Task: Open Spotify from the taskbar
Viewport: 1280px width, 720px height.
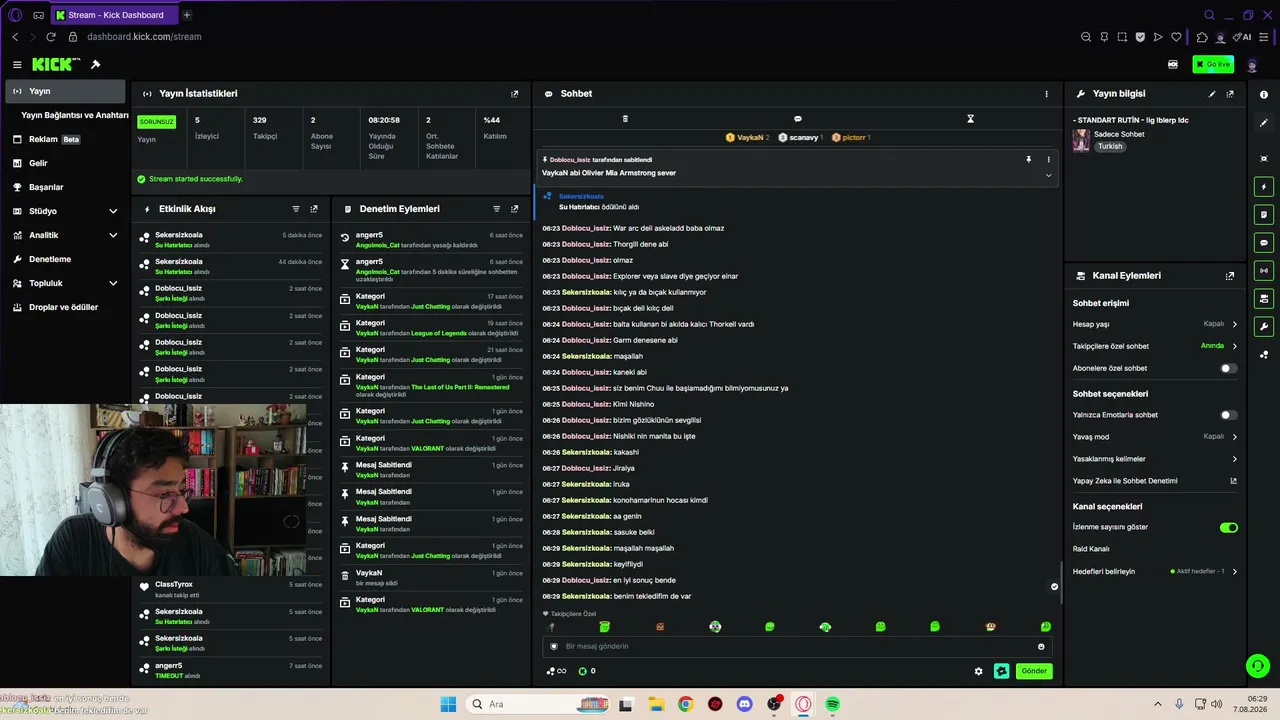Action: [x=833, y=704]
